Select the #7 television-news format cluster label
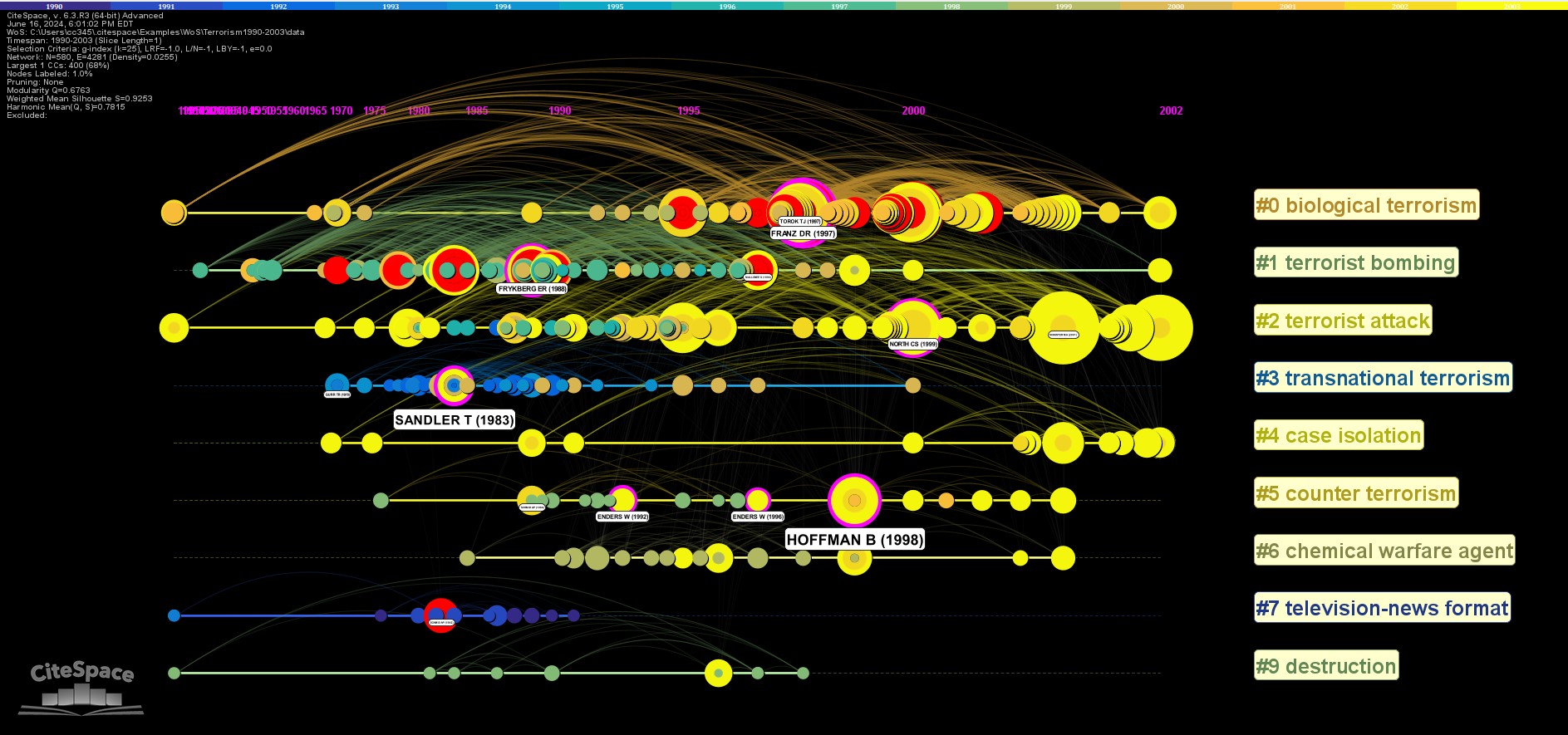1568x735 pixels. tap(1381, 608)
